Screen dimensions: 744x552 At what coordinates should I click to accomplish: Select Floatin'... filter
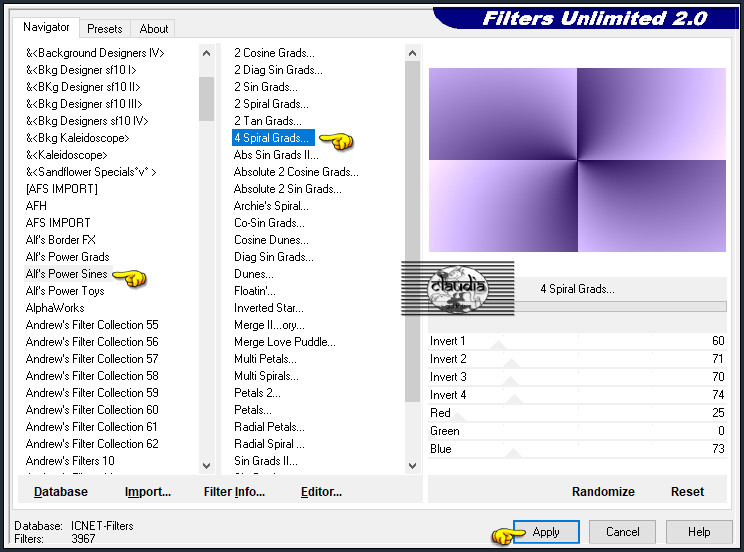[x=255, y=291]
